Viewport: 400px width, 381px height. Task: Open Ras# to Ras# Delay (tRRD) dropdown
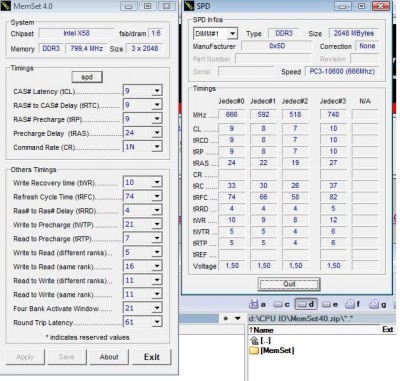(x=157, y=210)
